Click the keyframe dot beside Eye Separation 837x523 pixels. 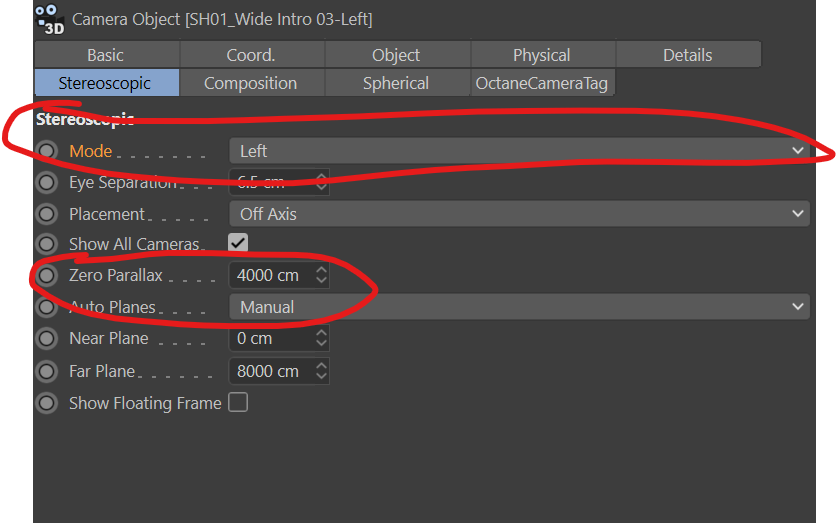point(47,183)
